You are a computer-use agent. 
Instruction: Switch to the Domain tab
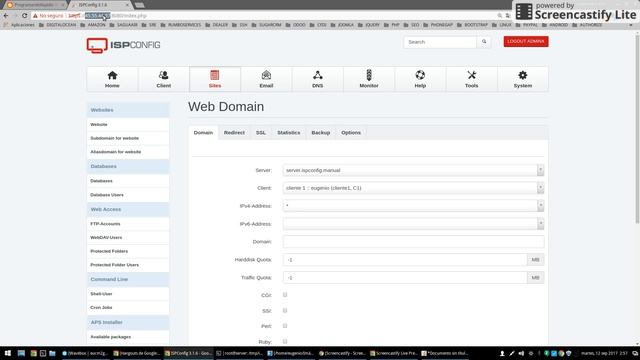point(203,133)
